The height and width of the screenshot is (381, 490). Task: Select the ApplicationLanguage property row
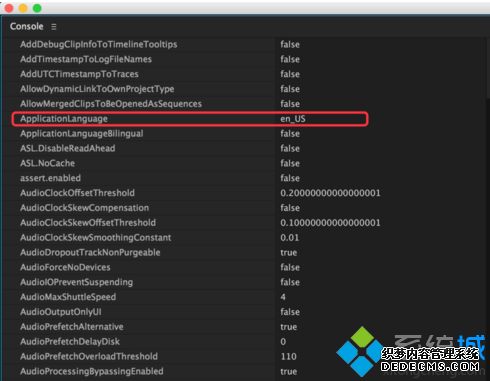tap(190, 119)
